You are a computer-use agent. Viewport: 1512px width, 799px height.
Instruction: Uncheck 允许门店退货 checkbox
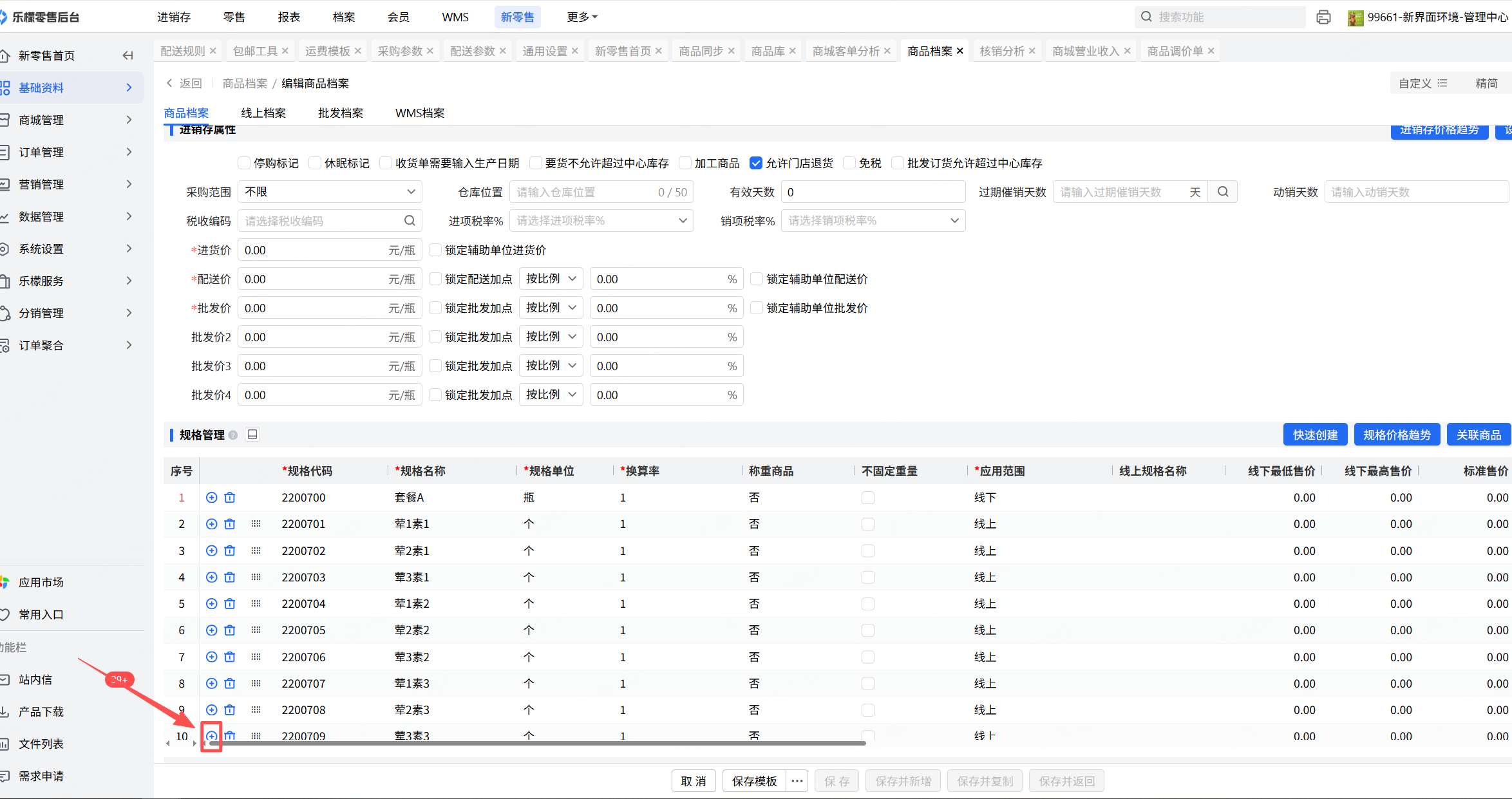pos(756,164)
